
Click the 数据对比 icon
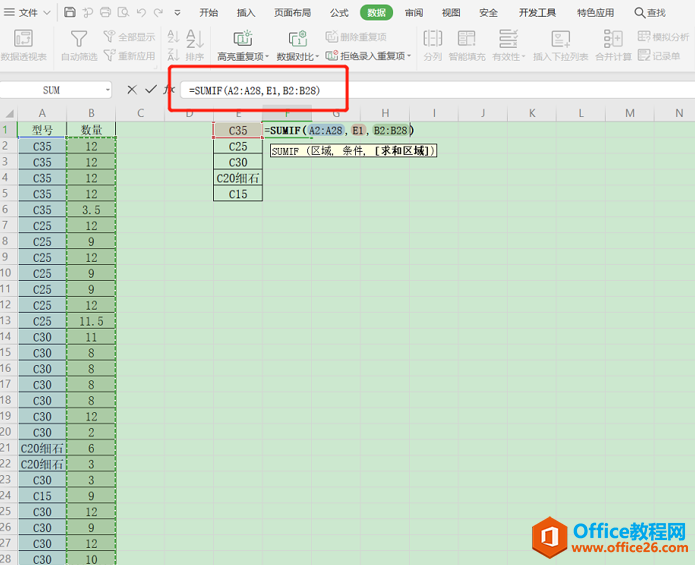coord(297,39)
